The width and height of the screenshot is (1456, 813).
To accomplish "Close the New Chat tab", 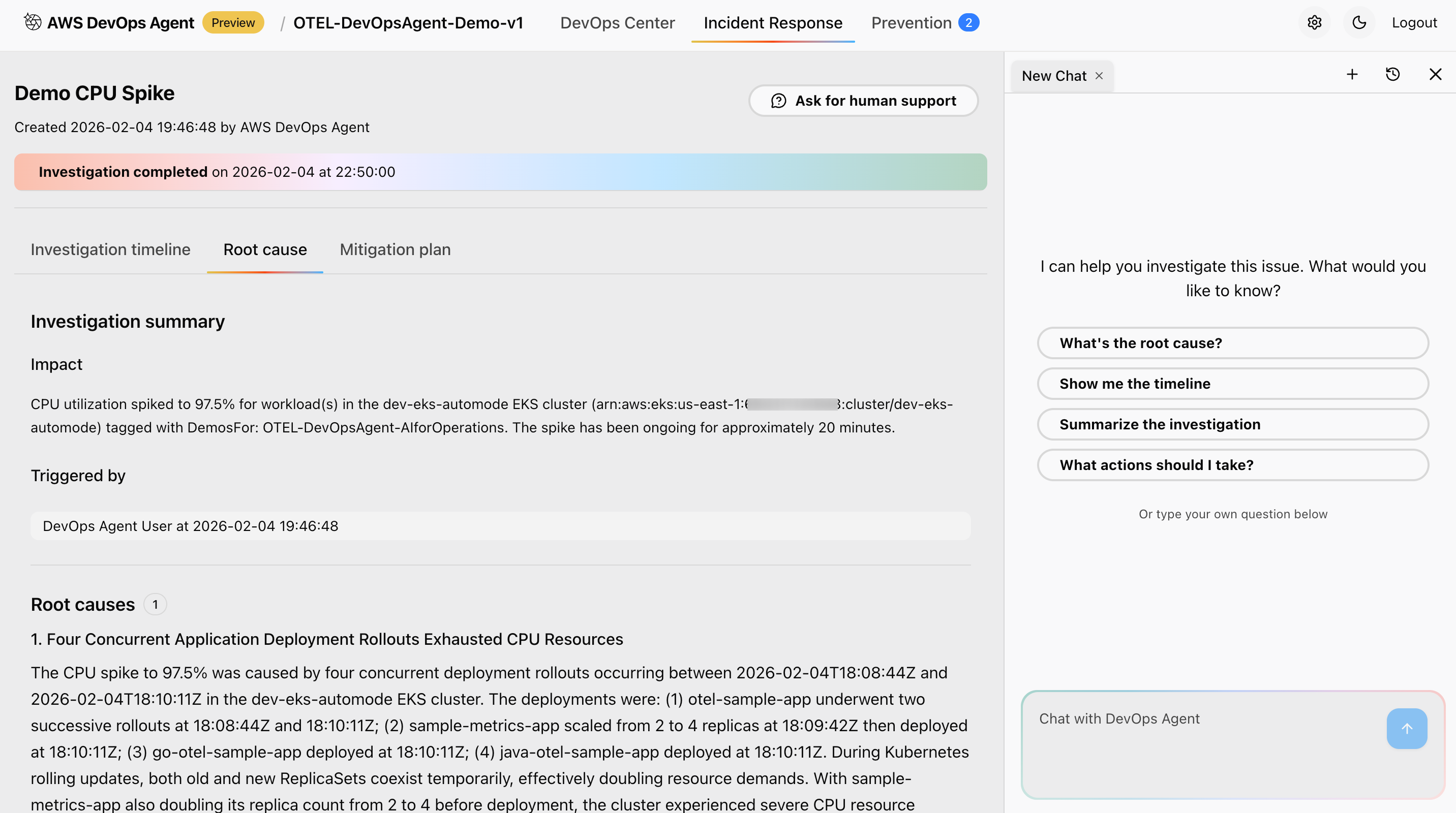I will point(1099,76).
